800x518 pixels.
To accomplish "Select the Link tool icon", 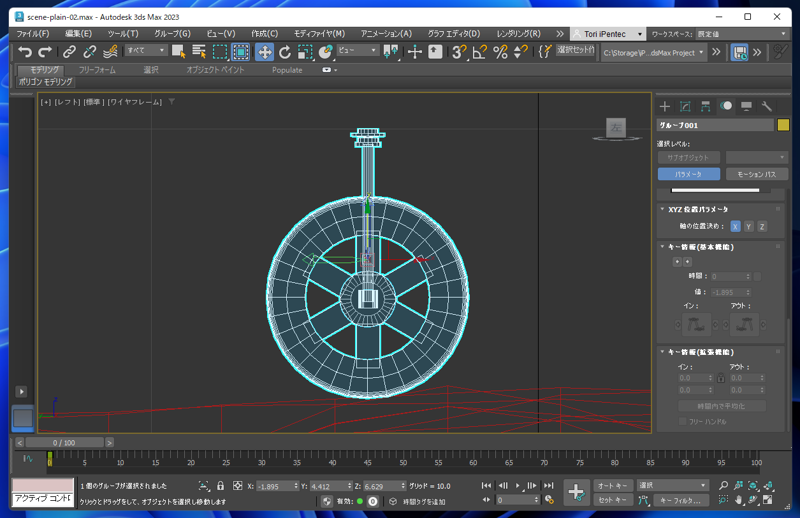I will click(x=69, y=52).
